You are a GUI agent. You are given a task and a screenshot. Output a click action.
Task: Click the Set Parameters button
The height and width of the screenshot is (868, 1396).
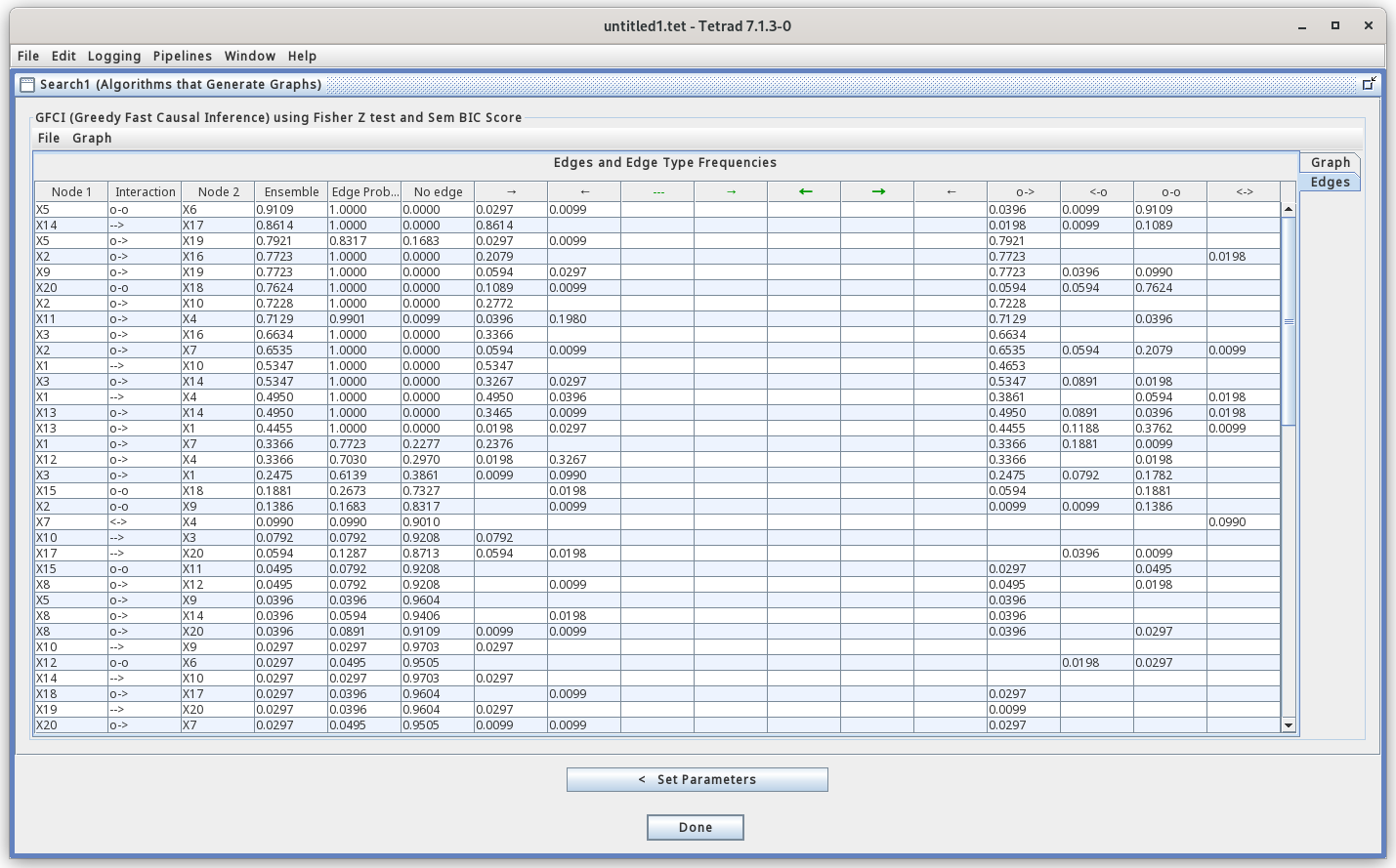[x=696, y=779]
